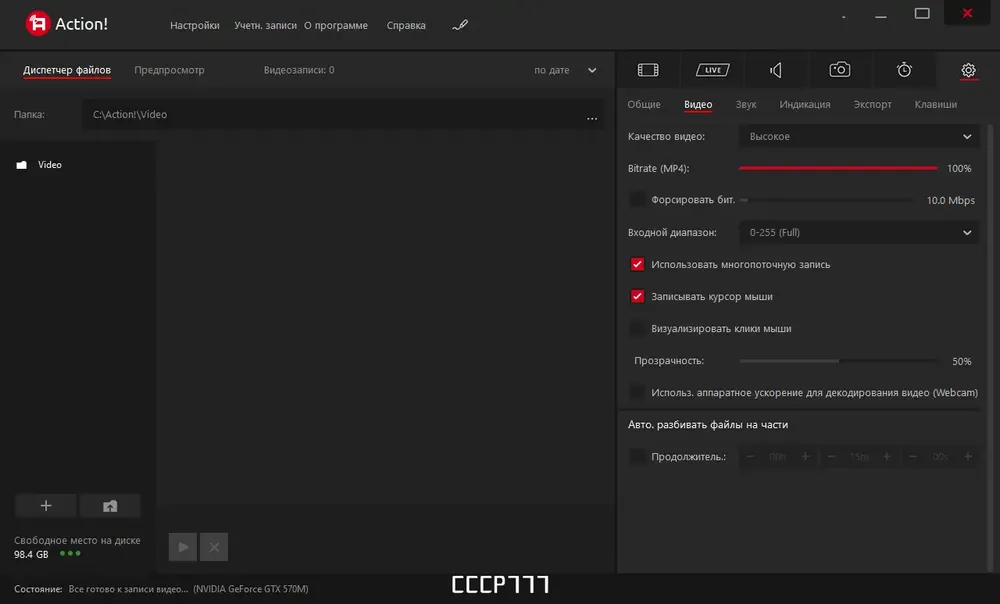Viewport: 1000px width, 604px height.
Task: Click the pen drawing icon in the top menu
Action: coord(460,26)
